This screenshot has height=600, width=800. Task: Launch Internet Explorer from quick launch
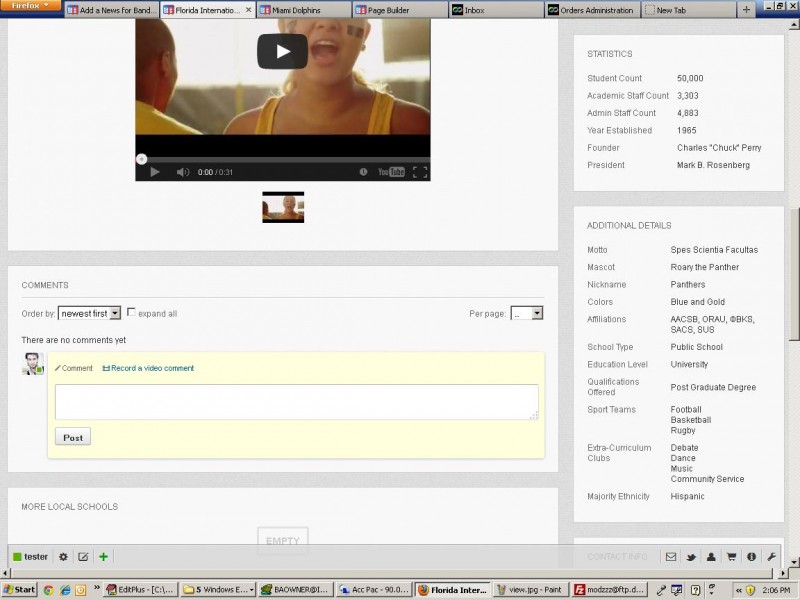point(65,590)
